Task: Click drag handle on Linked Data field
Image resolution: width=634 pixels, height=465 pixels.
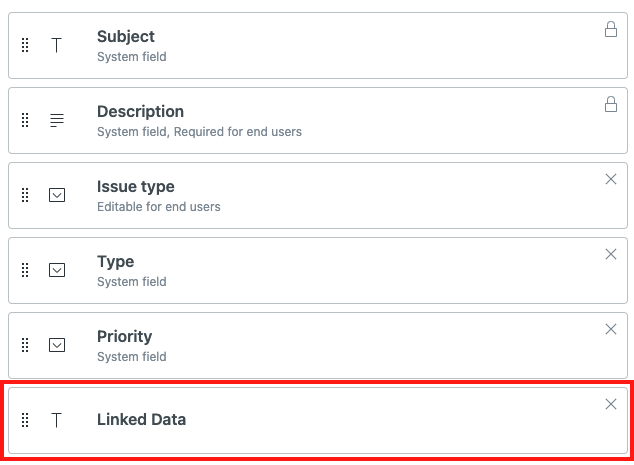Action: [25, 420]
